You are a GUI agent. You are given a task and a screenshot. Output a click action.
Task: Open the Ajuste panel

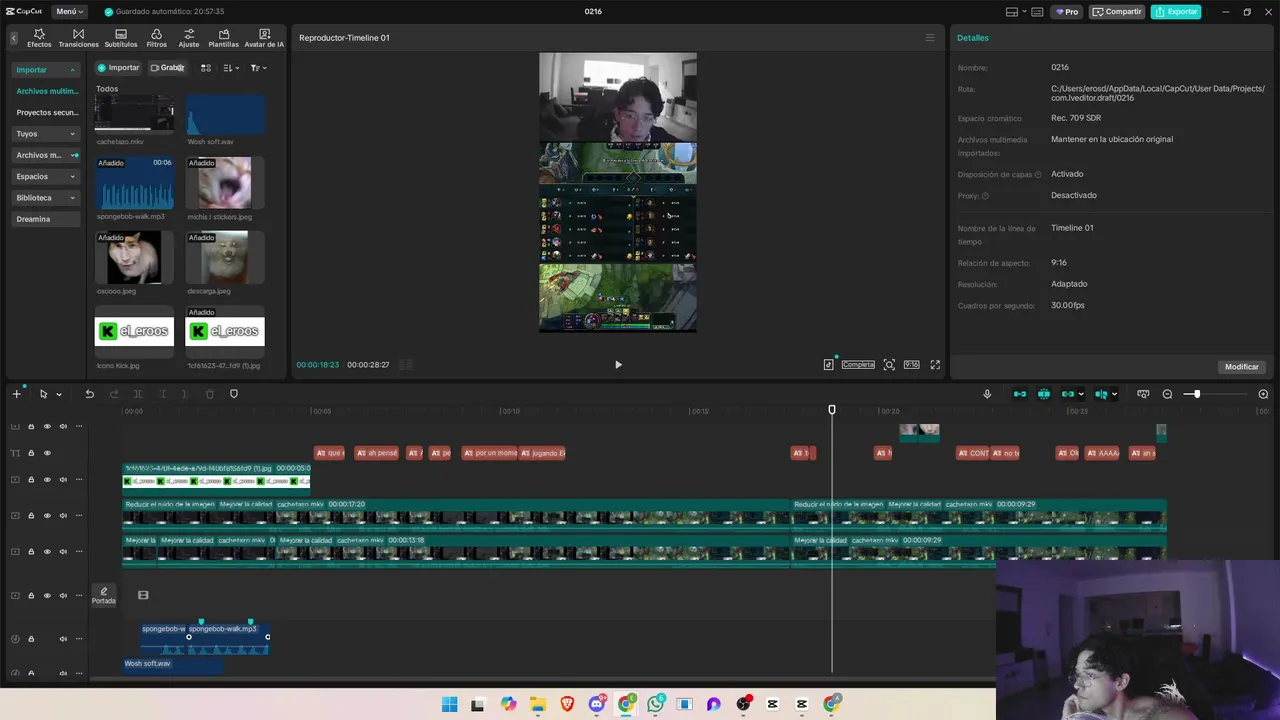[189, 38]
